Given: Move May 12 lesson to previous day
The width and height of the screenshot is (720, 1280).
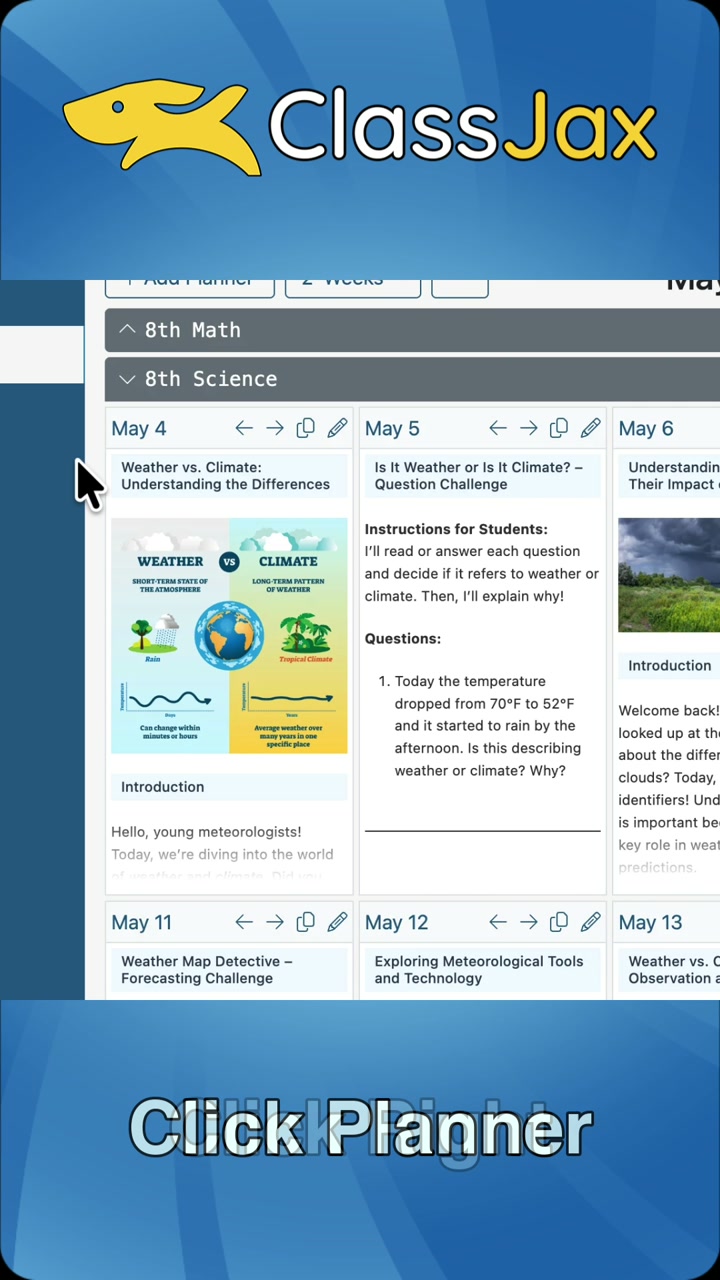Looking at the screenshot, I should pyautogui.click(x=498, y=922).
